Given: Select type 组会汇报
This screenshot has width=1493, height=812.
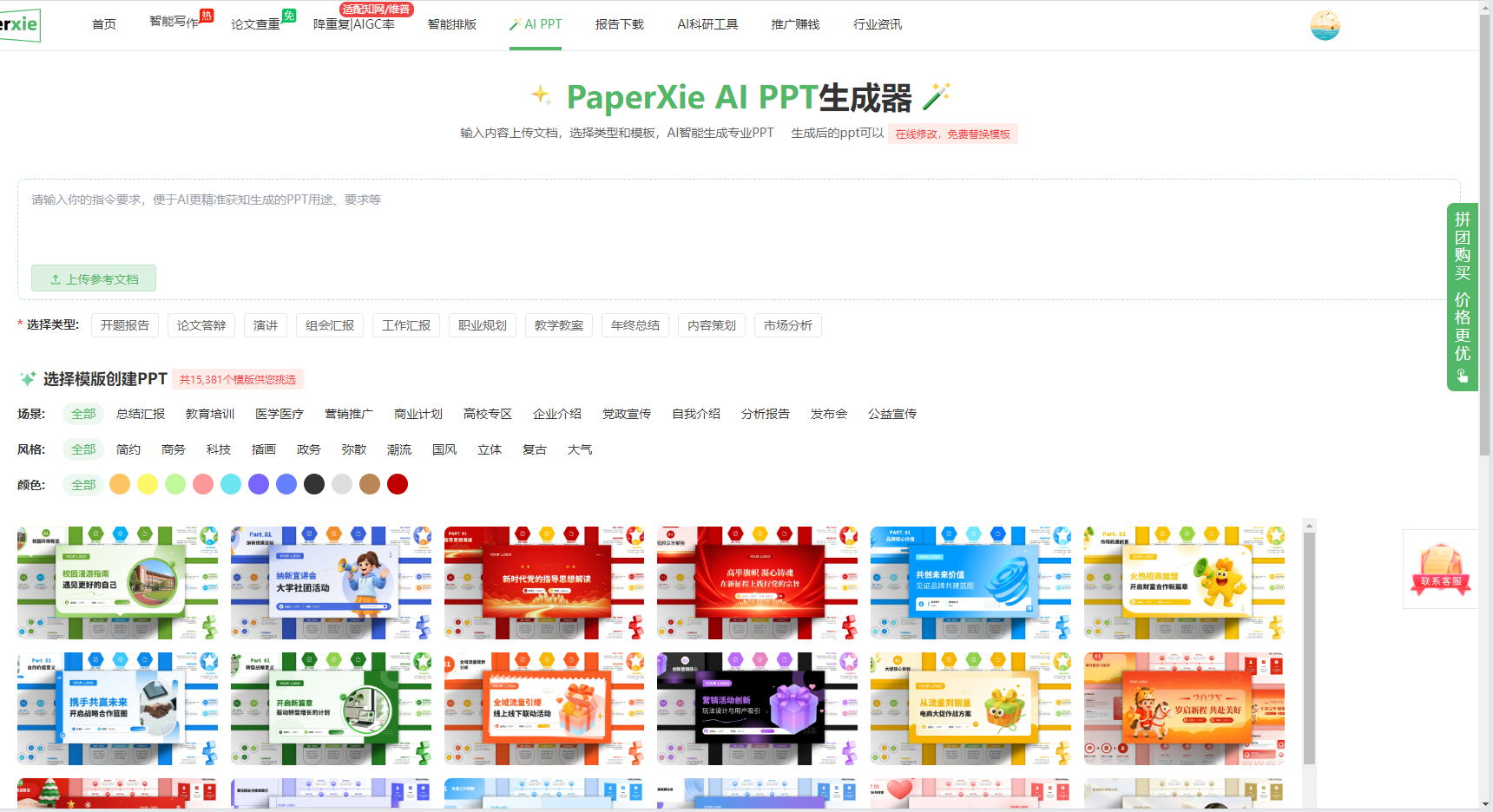Looking at the screenshot, I should tap(330, 325).
